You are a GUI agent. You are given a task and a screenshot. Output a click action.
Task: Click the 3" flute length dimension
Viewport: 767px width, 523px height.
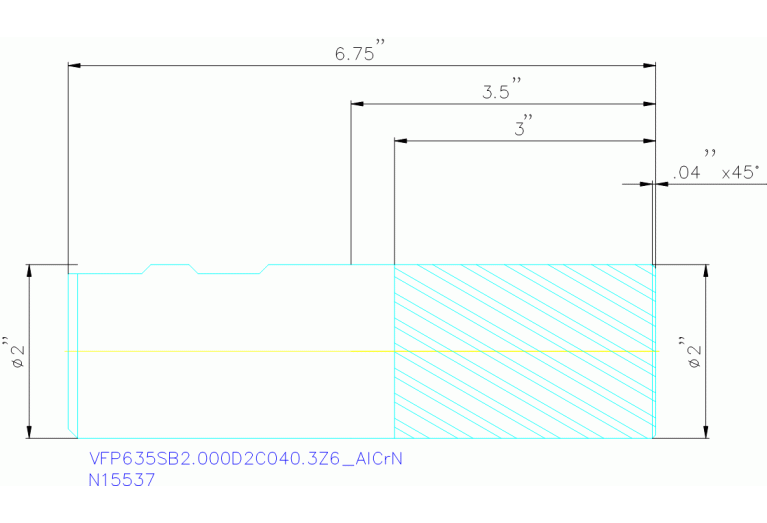[523, 126]
